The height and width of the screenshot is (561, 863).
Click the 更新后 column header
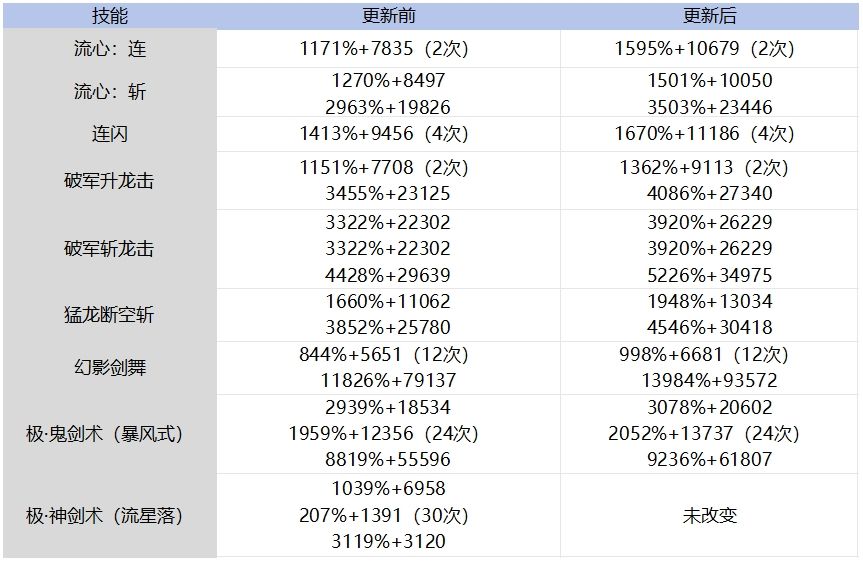pyautogui.click(x=709, y=16)
